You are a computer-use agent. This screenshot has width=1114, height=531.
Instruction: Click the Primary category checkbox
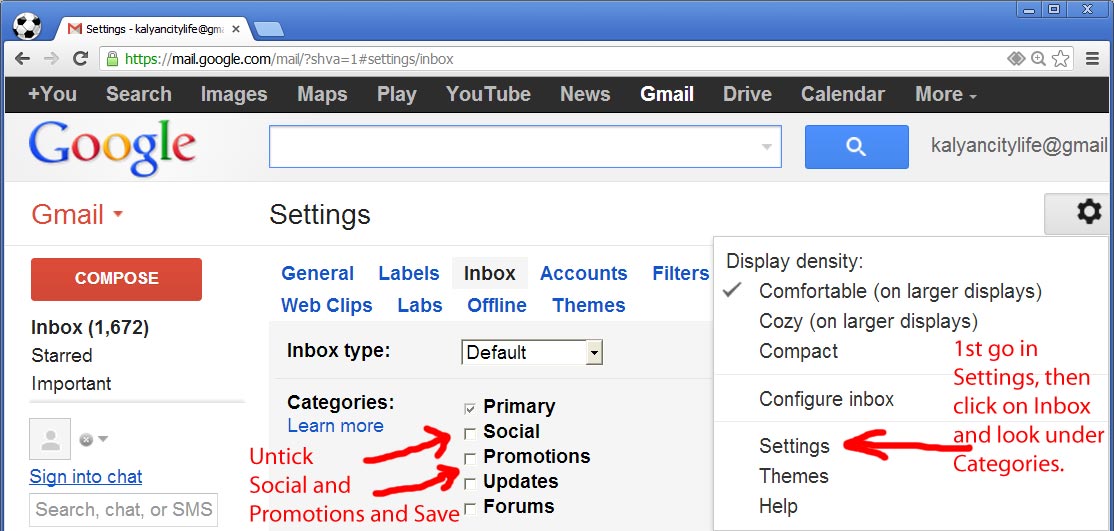point(470,408)
